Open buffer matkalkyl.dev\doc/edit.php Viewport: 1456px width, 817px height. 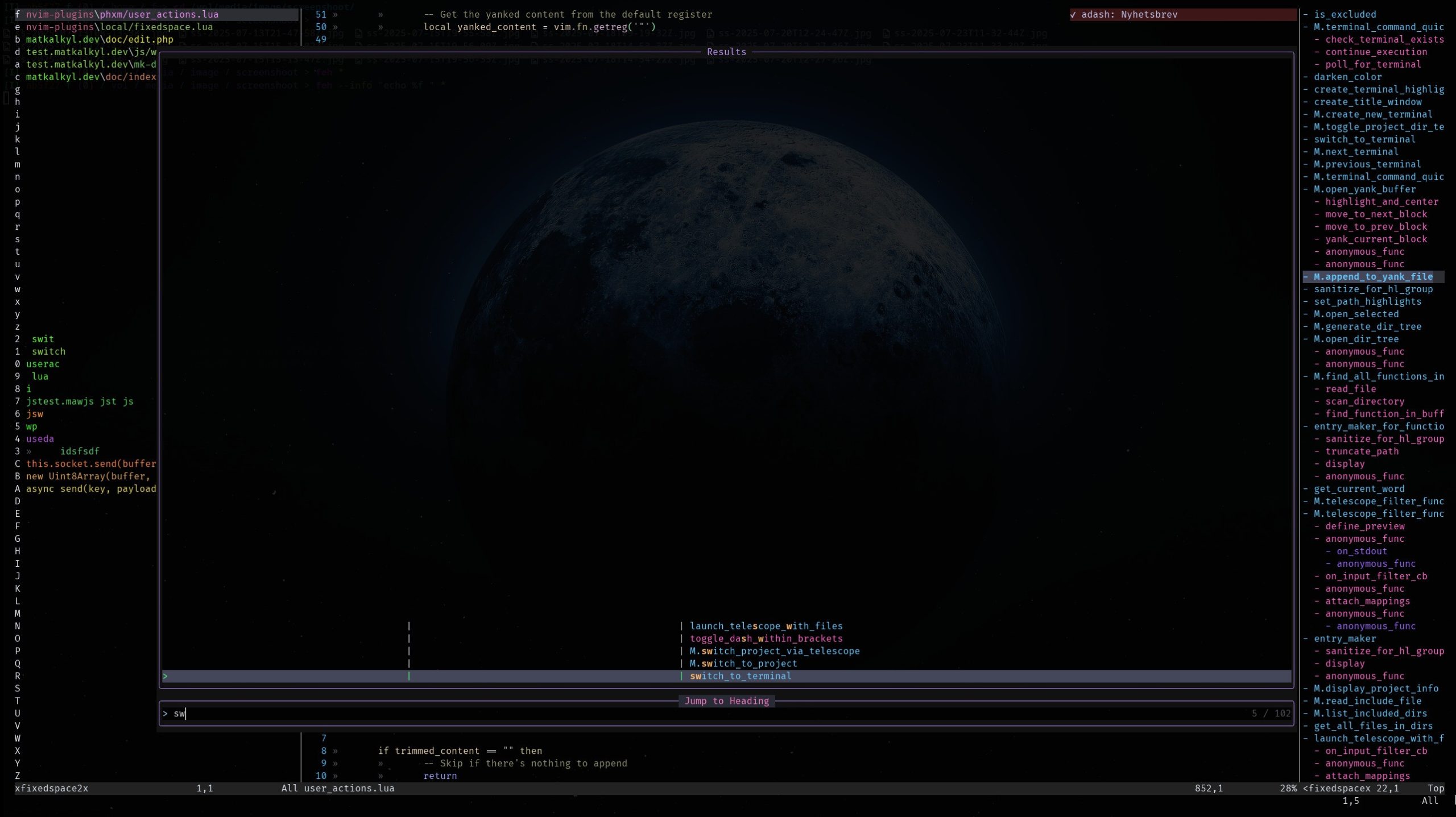point(99,39)
